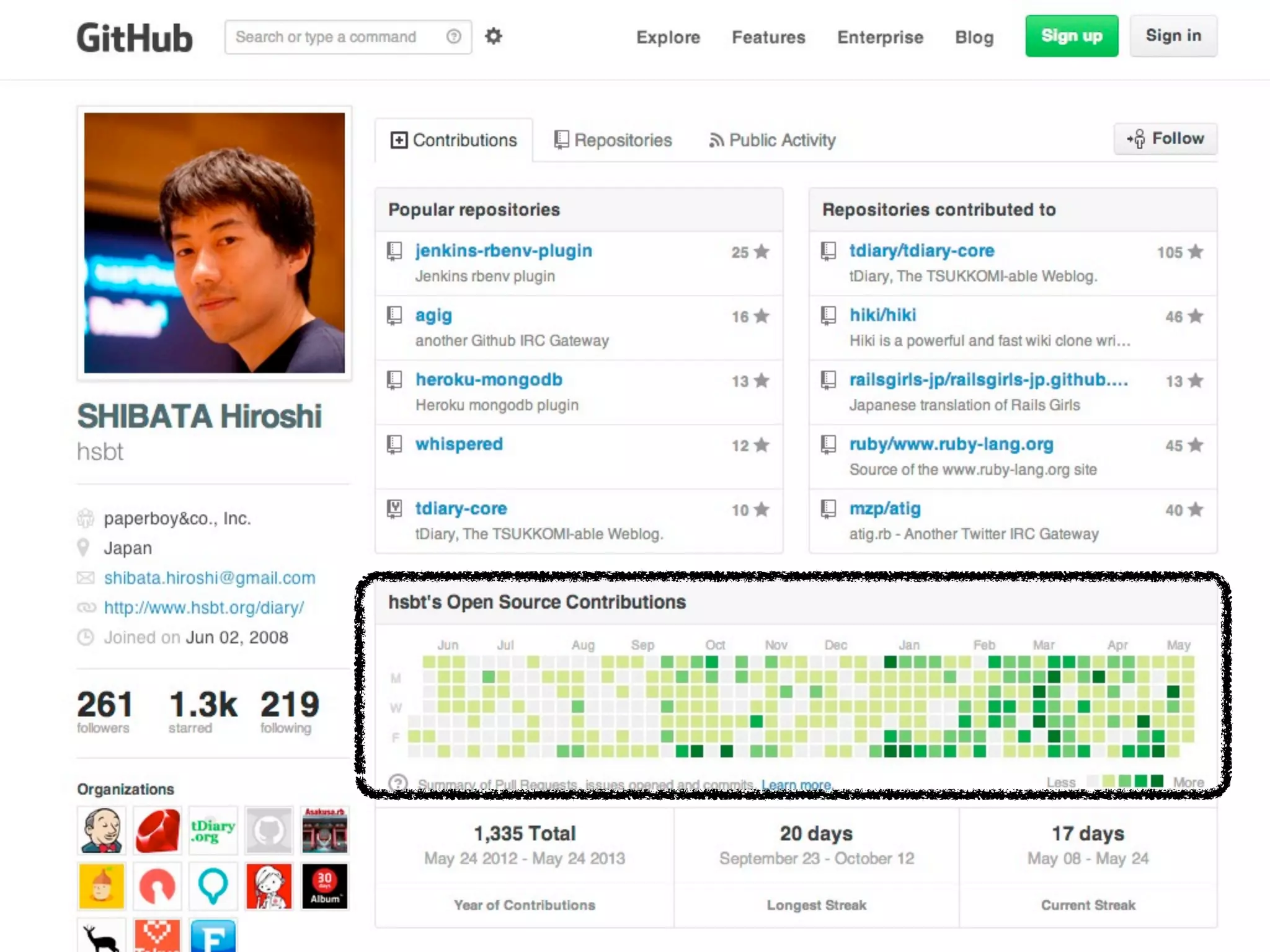Open the Jenkins organization avatar

(102, 831)
